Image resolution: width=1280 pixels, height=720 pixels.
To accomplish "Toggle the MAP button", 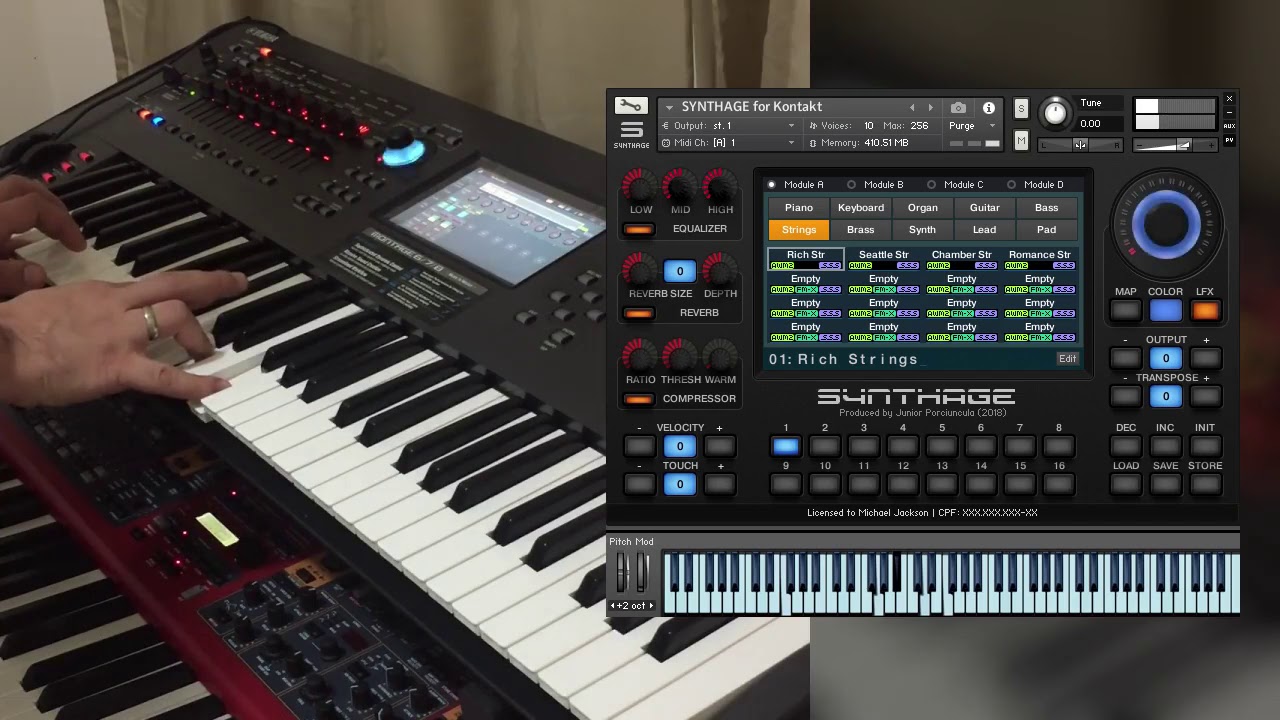I will click(x=1126, y=311).
